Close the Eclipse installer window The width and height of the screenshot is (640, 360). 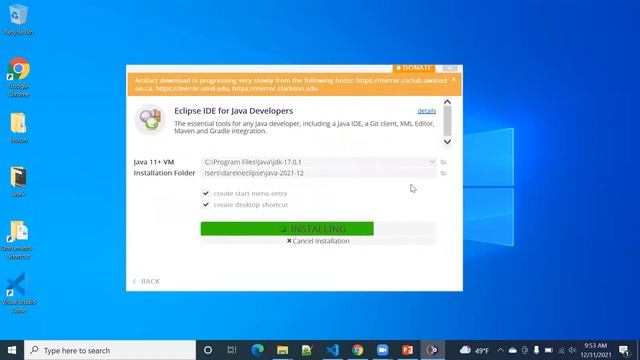pos(450,68)
